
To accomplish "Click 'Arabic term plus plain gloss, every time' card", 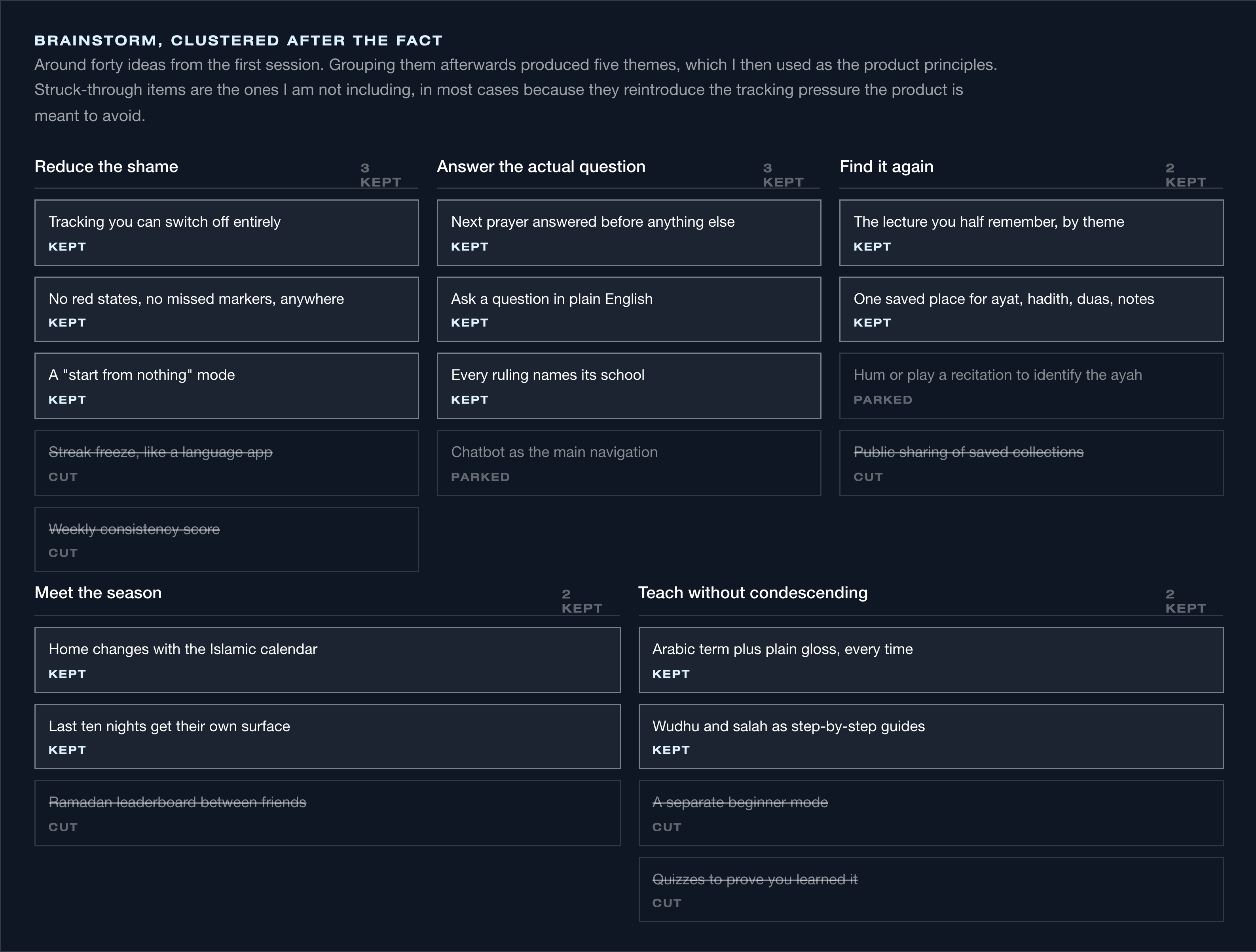I will (931, 660).
